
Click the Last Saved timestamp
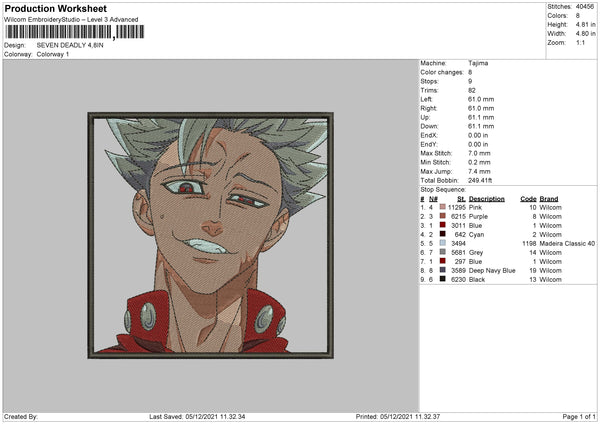pyautogui.click(x=197, y=416)
